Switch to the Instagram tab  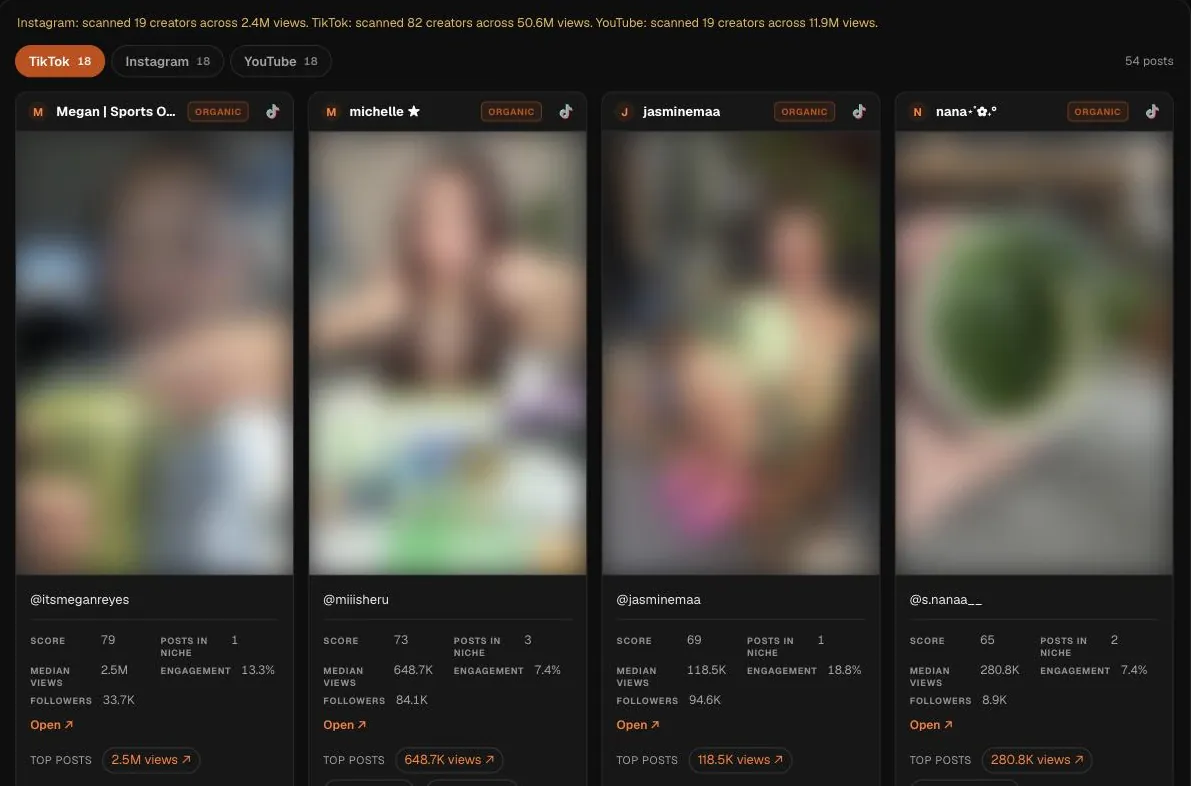[x=167, y=62]
